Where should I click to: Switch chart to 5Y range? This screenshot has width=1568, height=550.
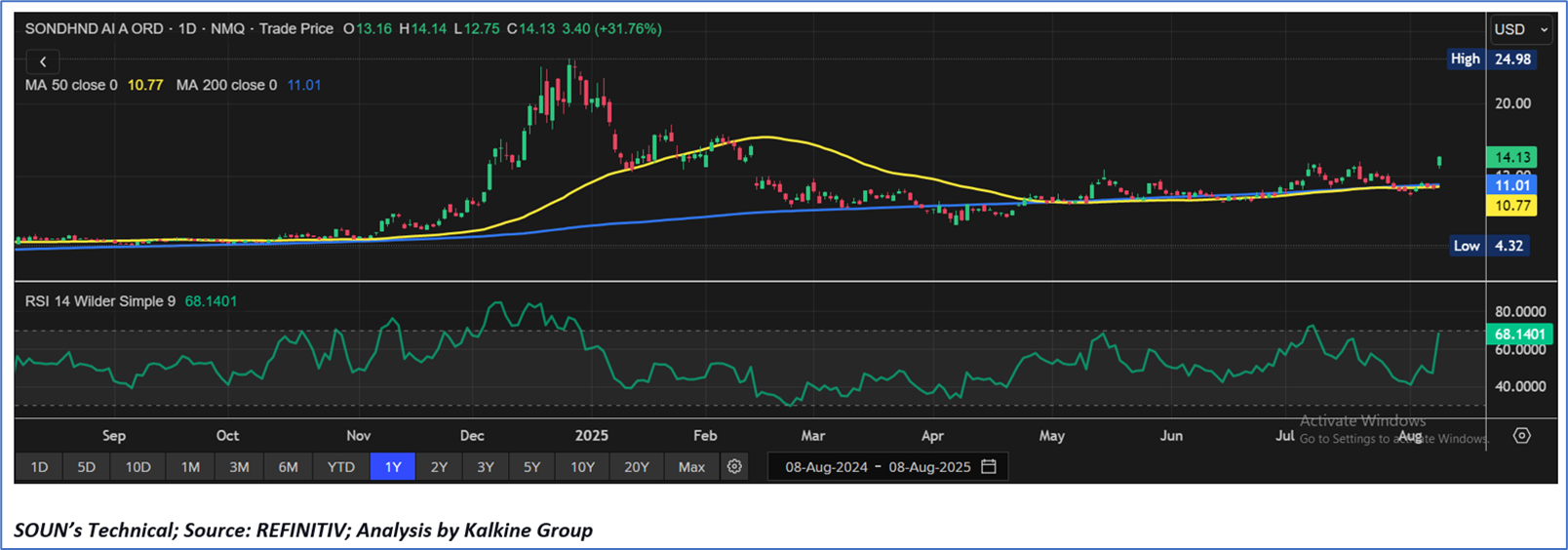tap(531, 467)
